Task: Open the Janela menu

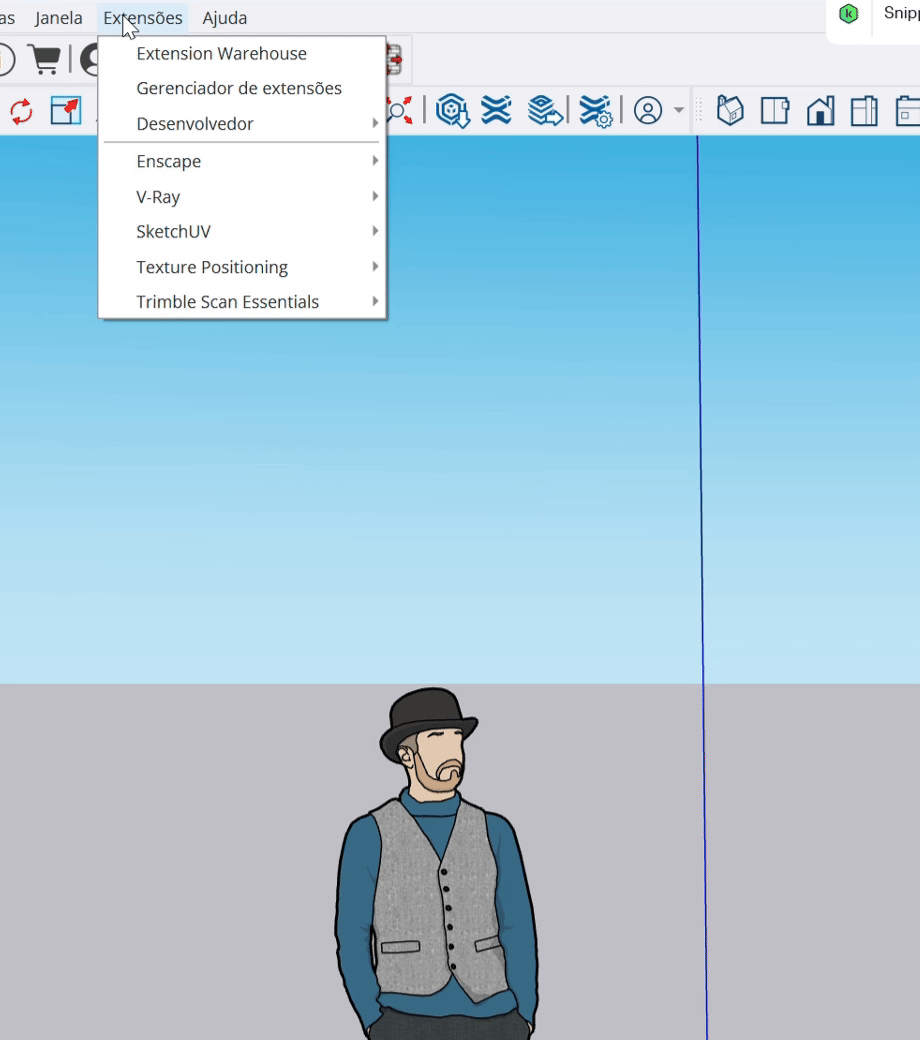Action: coord(58,18)
